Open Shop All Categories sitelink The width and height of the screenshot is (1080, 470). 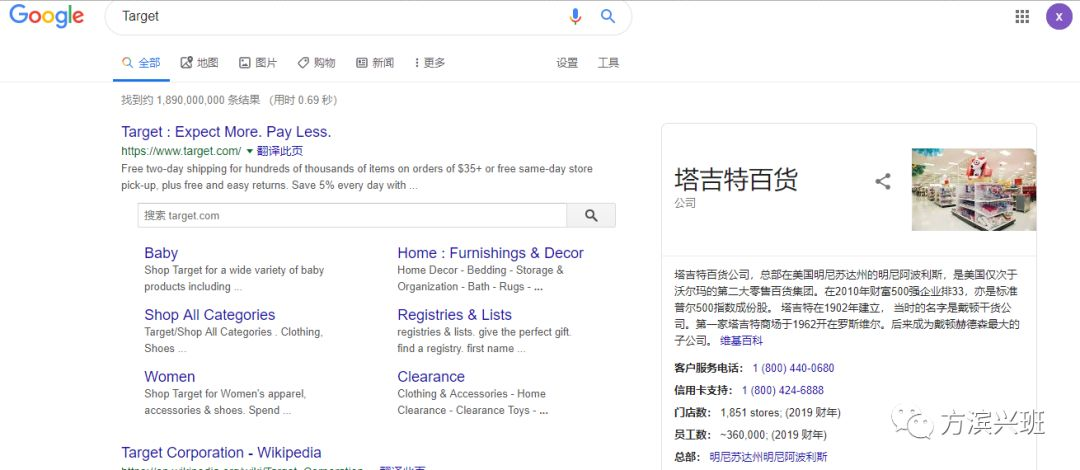209,315
